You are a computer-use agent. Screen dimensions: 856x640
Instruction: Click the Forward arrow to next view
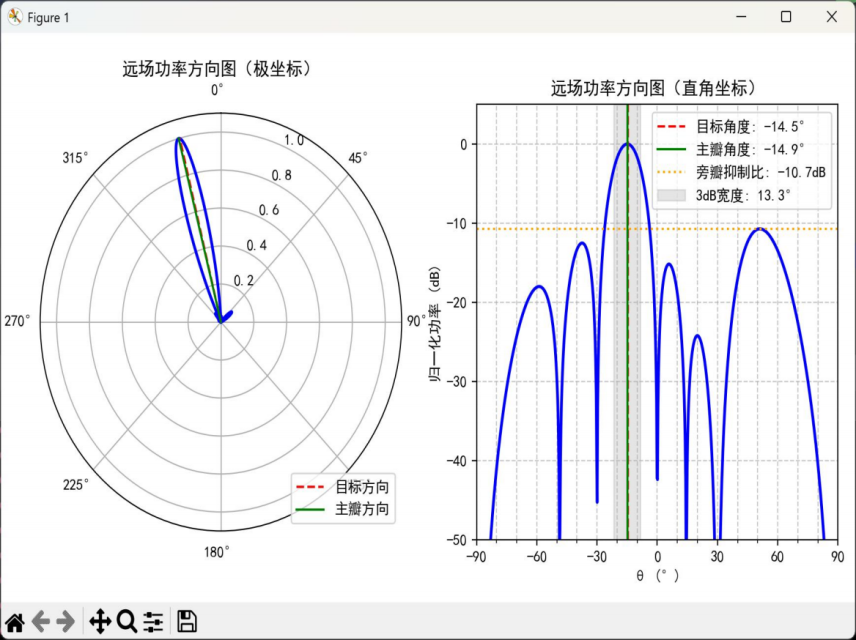click(x=66, y=621)
